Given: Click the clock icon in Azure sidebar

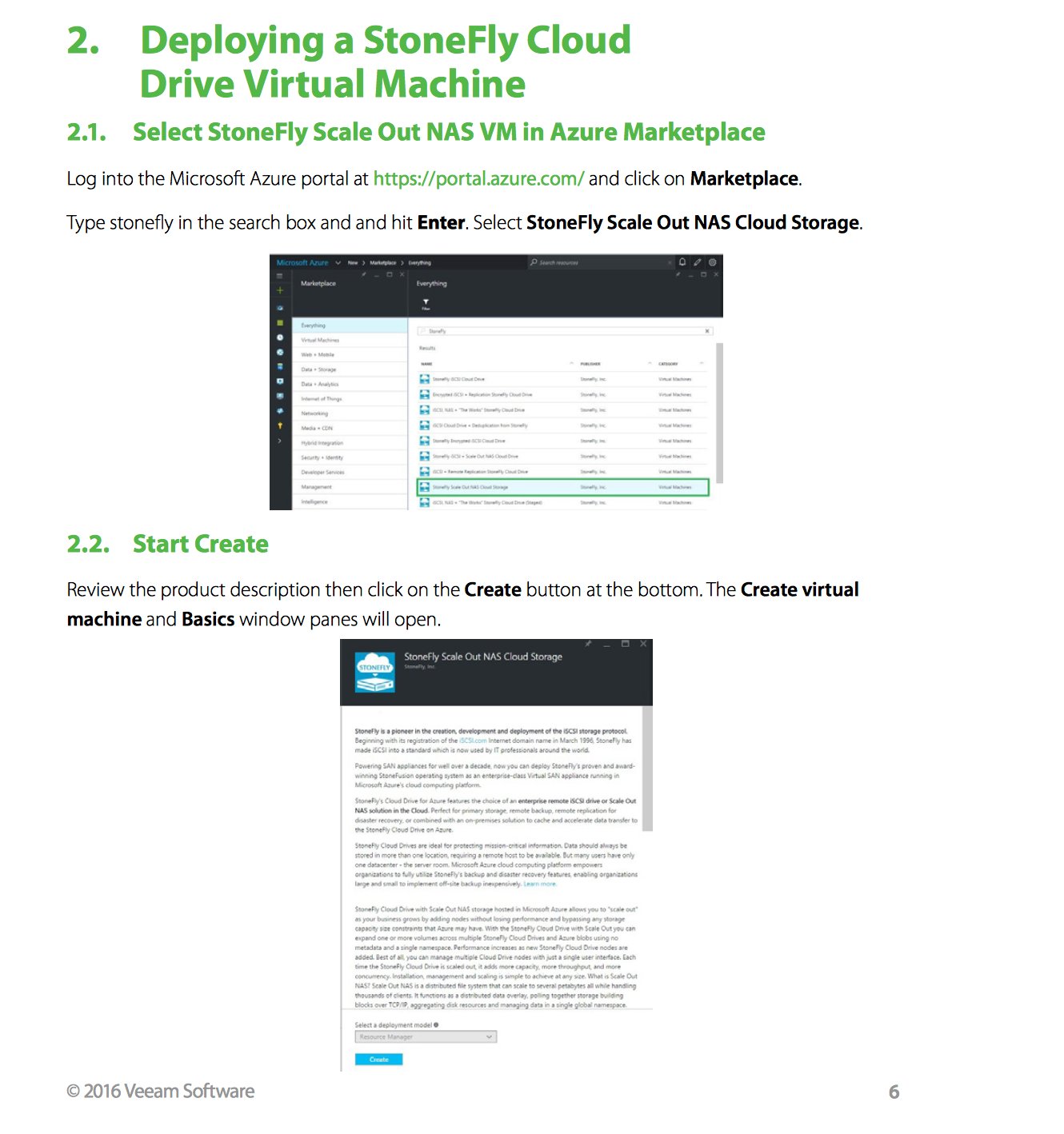Looking at the screenshot, I should click(280, 337).
